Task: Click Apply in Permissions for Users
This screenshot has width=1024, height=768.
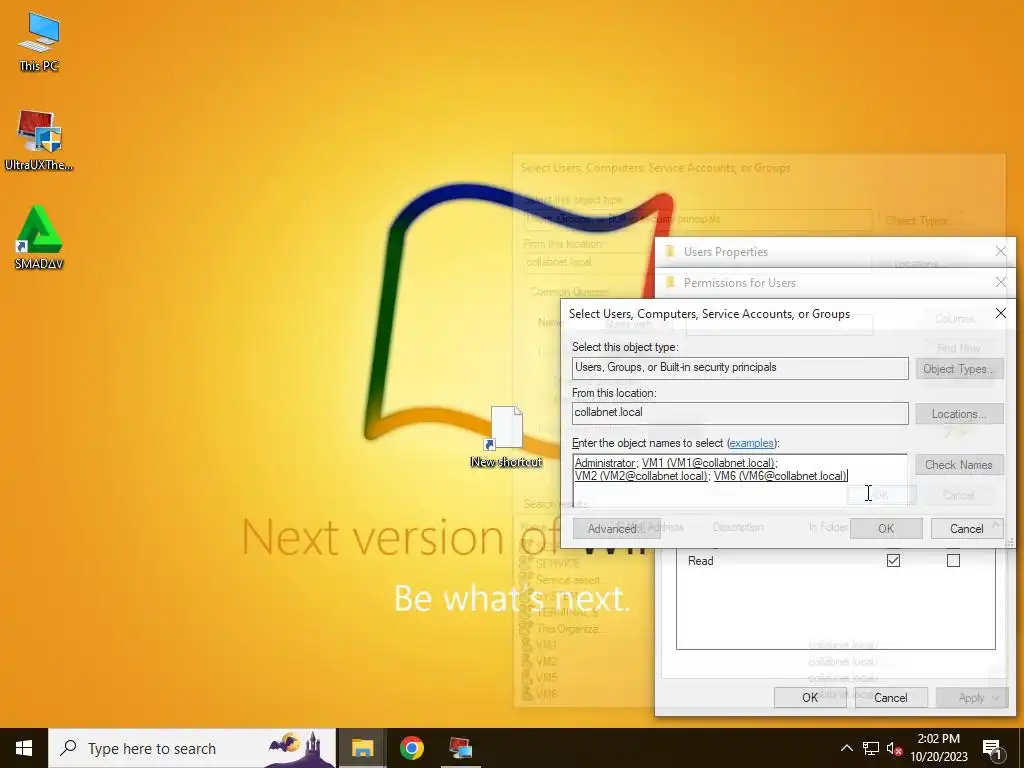Action: pos(971,697)
